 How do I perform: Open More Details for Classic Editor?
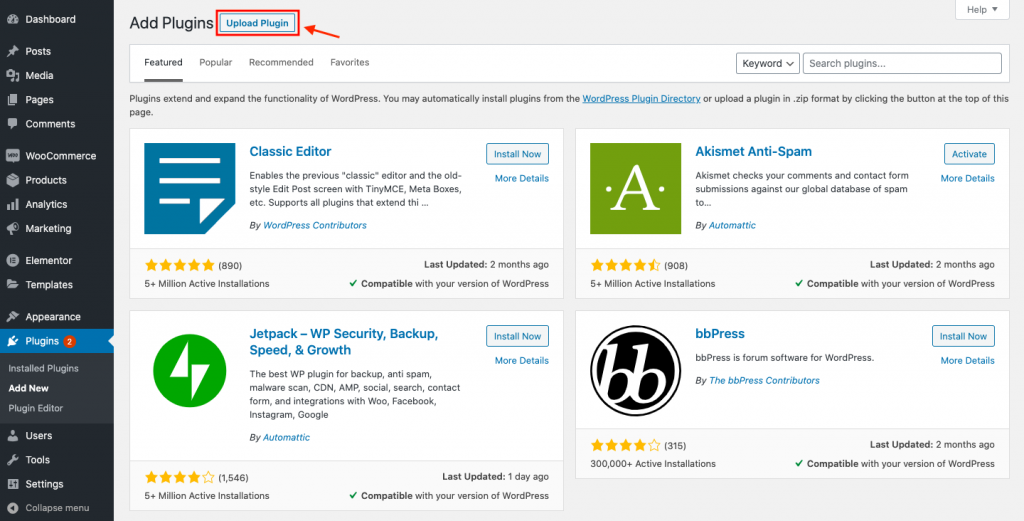(x=522, y=178)
